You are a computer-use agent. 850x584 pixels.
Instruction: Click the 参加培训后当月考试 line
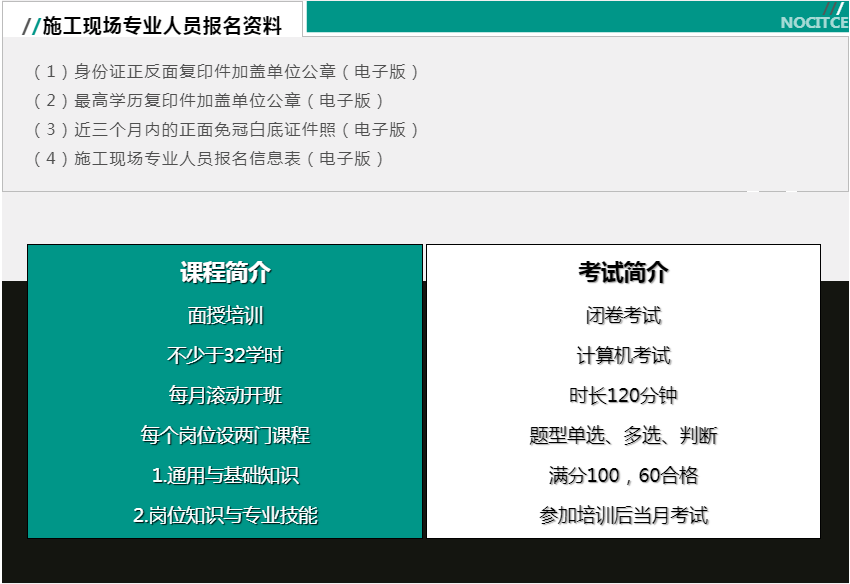pyautogui.click(x=623, y=515)
